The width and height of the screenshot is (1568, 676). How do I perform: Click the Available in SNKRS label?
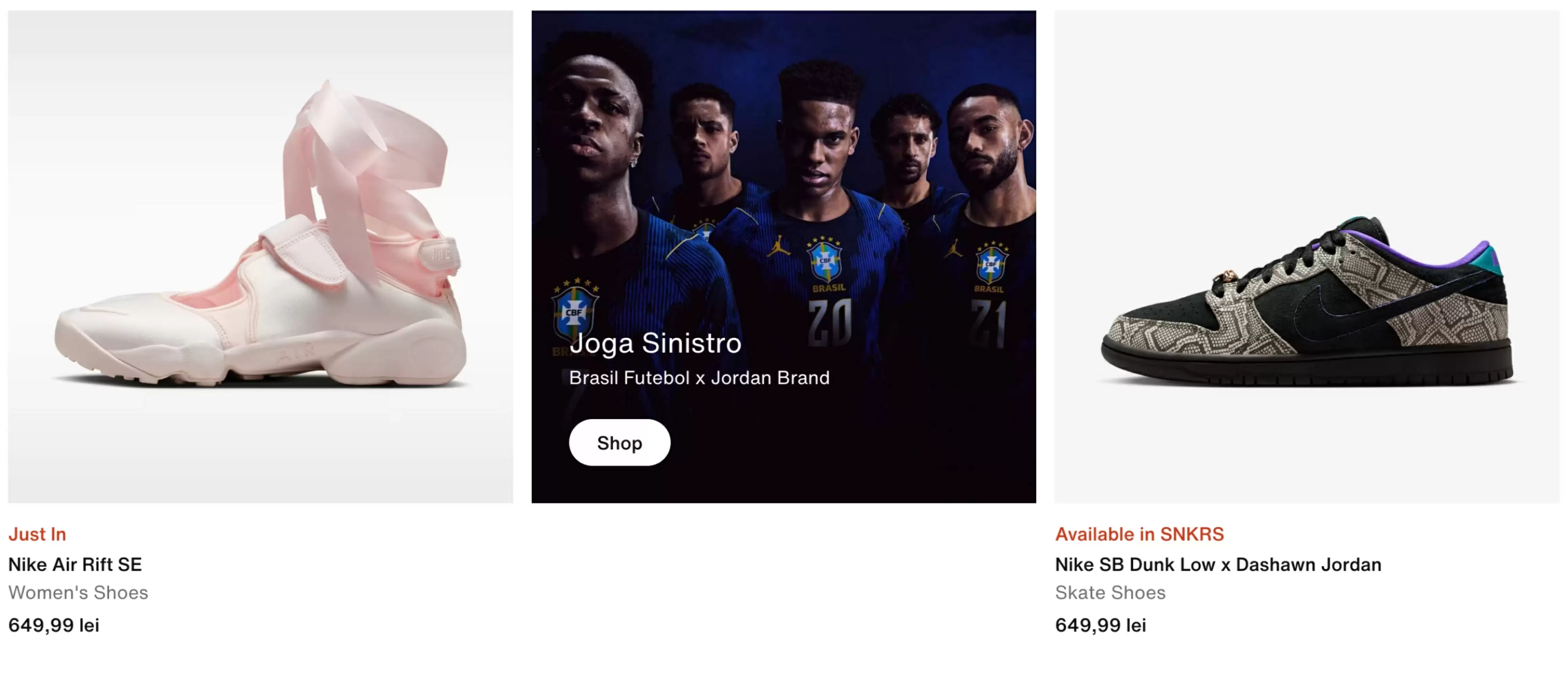(x=1139, y=534)
